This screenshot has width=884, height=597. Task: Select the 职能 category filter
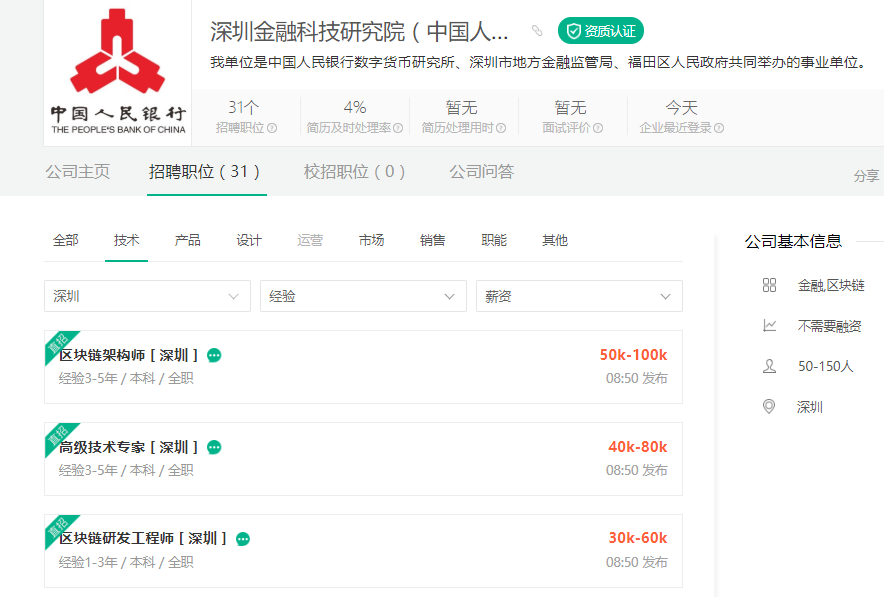[494, 240]
